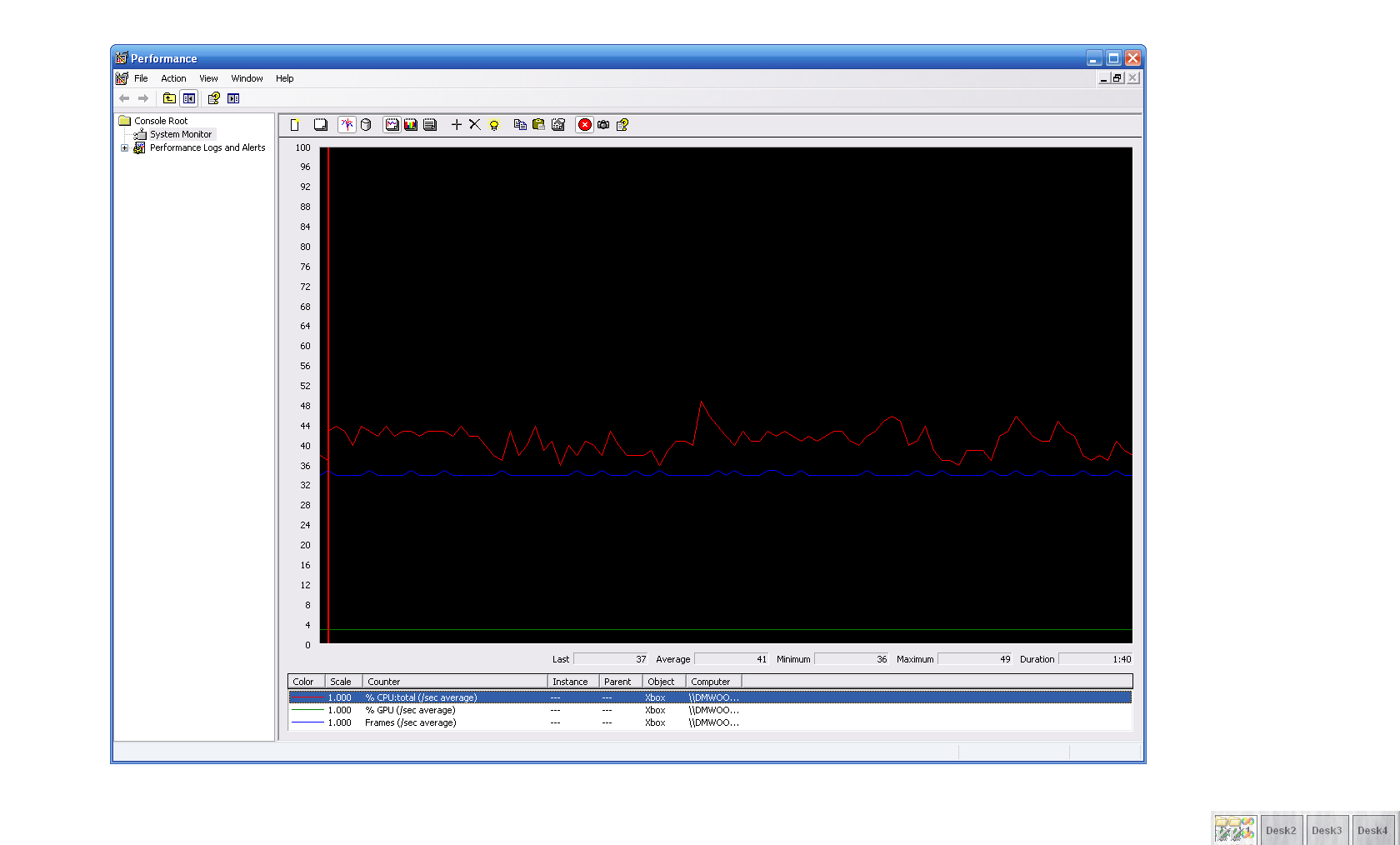This screenshot has height=845, width=1400.
Task: Click the Scale column header
Action: point(342,682)
